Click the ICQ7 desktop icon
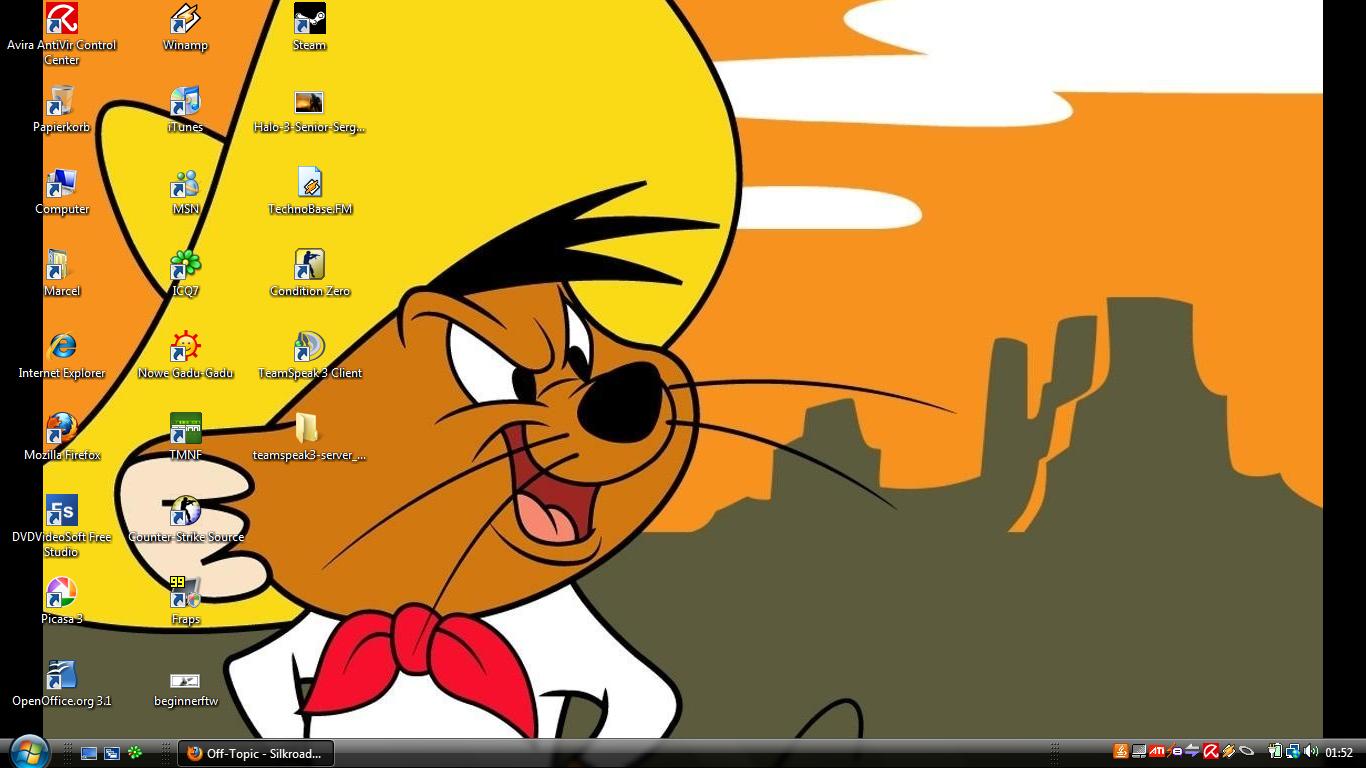The image size is (1366, 768). coord(185,265)
